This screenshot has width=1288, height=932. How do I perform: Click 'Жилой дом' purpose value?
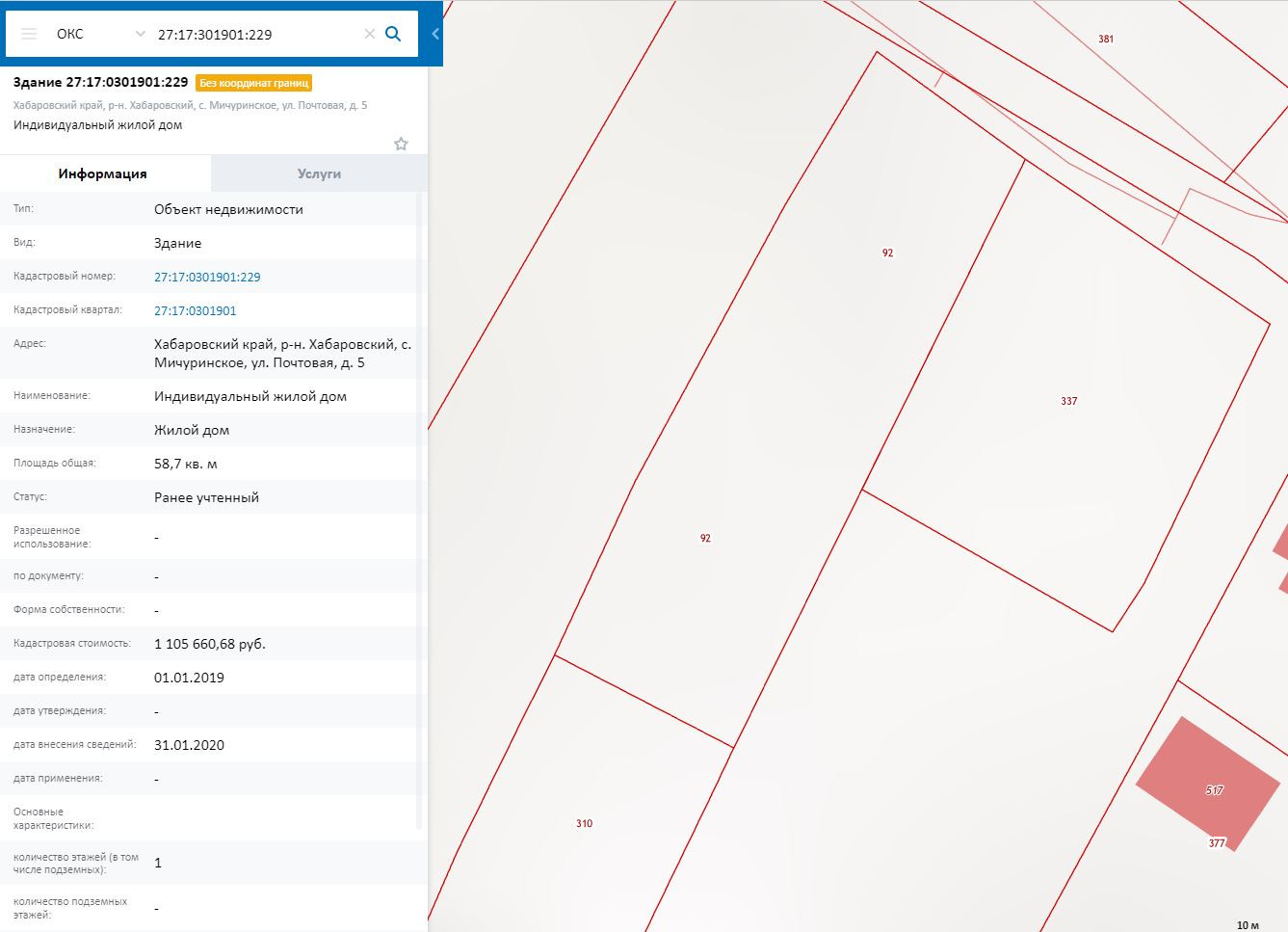[x=192, y=430]
